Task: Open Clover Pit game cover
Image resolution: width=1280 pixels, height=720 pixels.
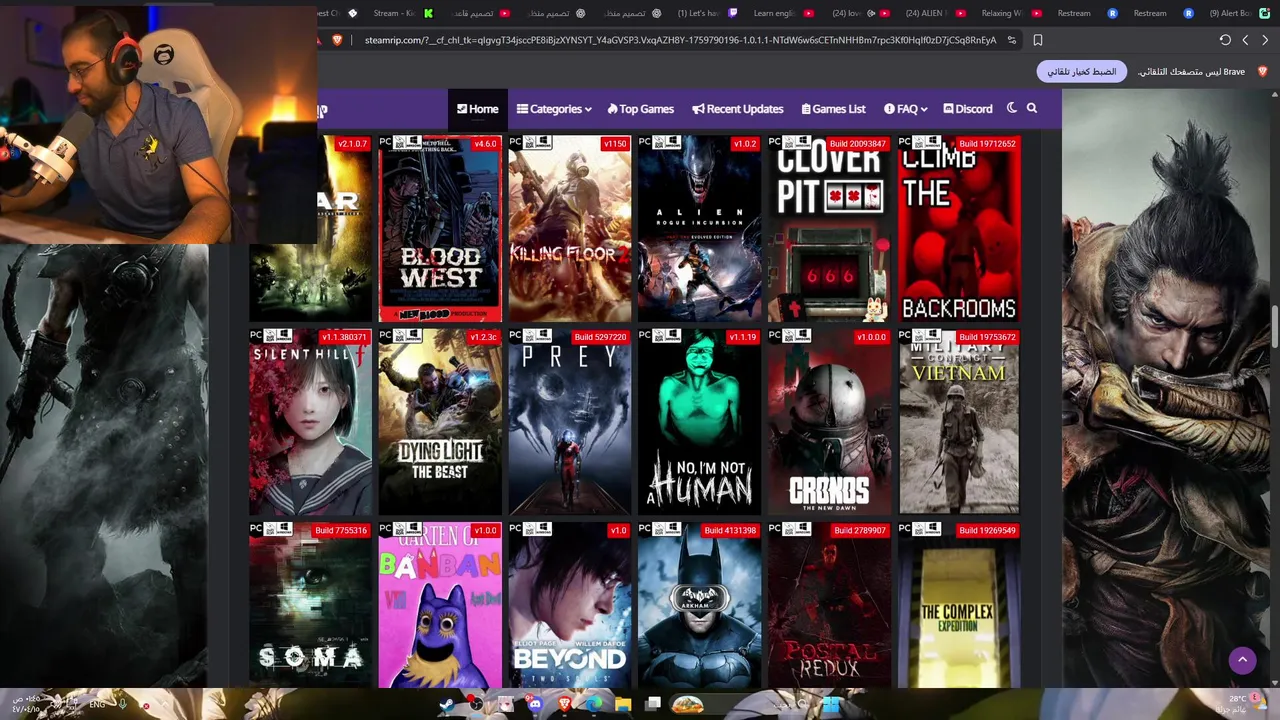Action: 830,229
